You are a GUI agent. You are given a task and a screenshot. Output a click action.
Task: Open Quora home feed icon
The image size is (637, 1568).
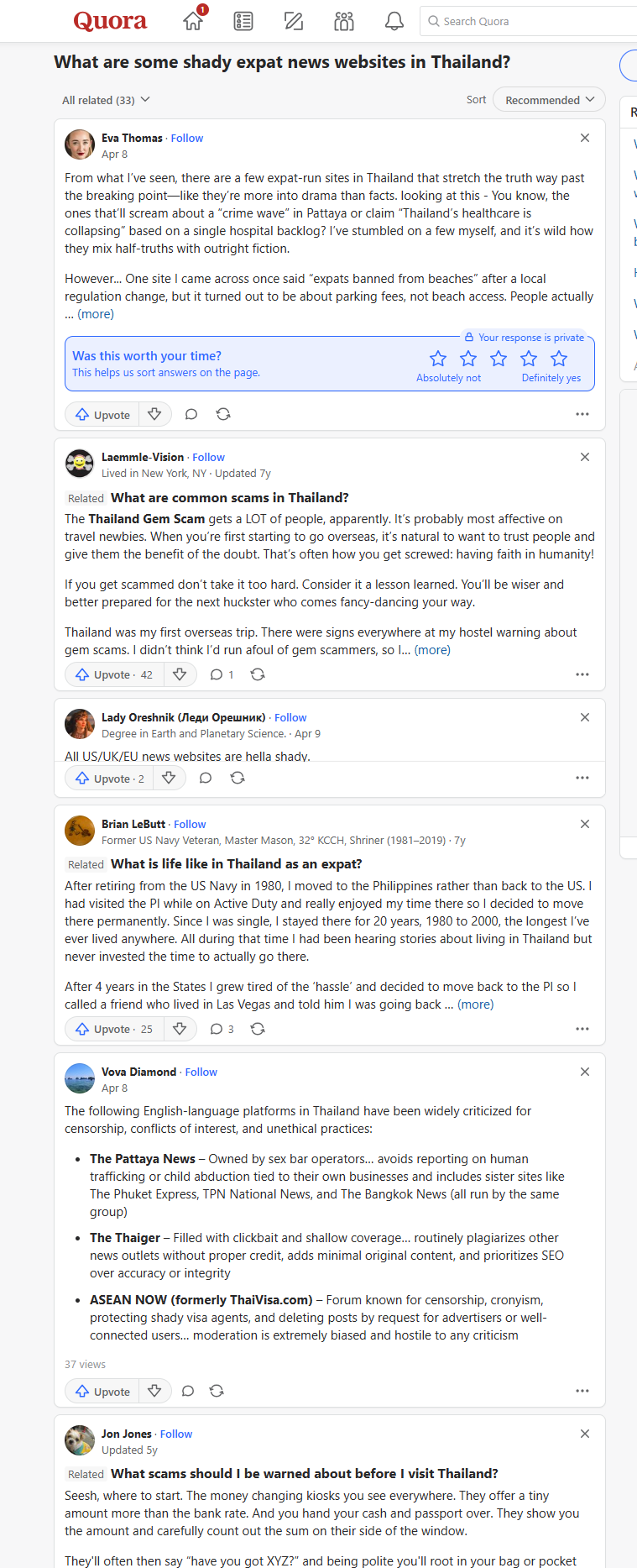tap(194, 21)
